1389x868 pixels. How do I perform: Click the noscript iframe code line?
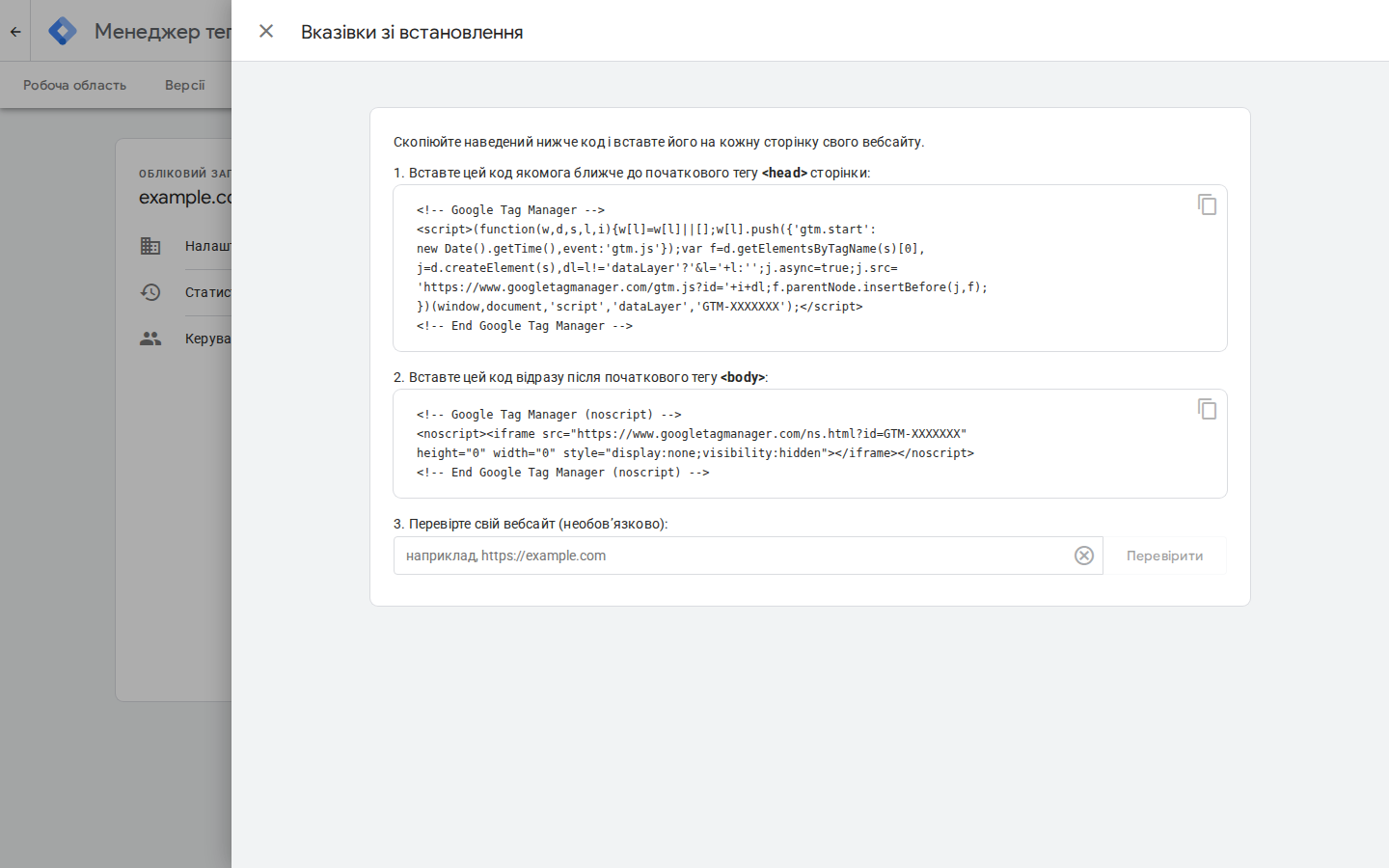click(x=692, y=434)
